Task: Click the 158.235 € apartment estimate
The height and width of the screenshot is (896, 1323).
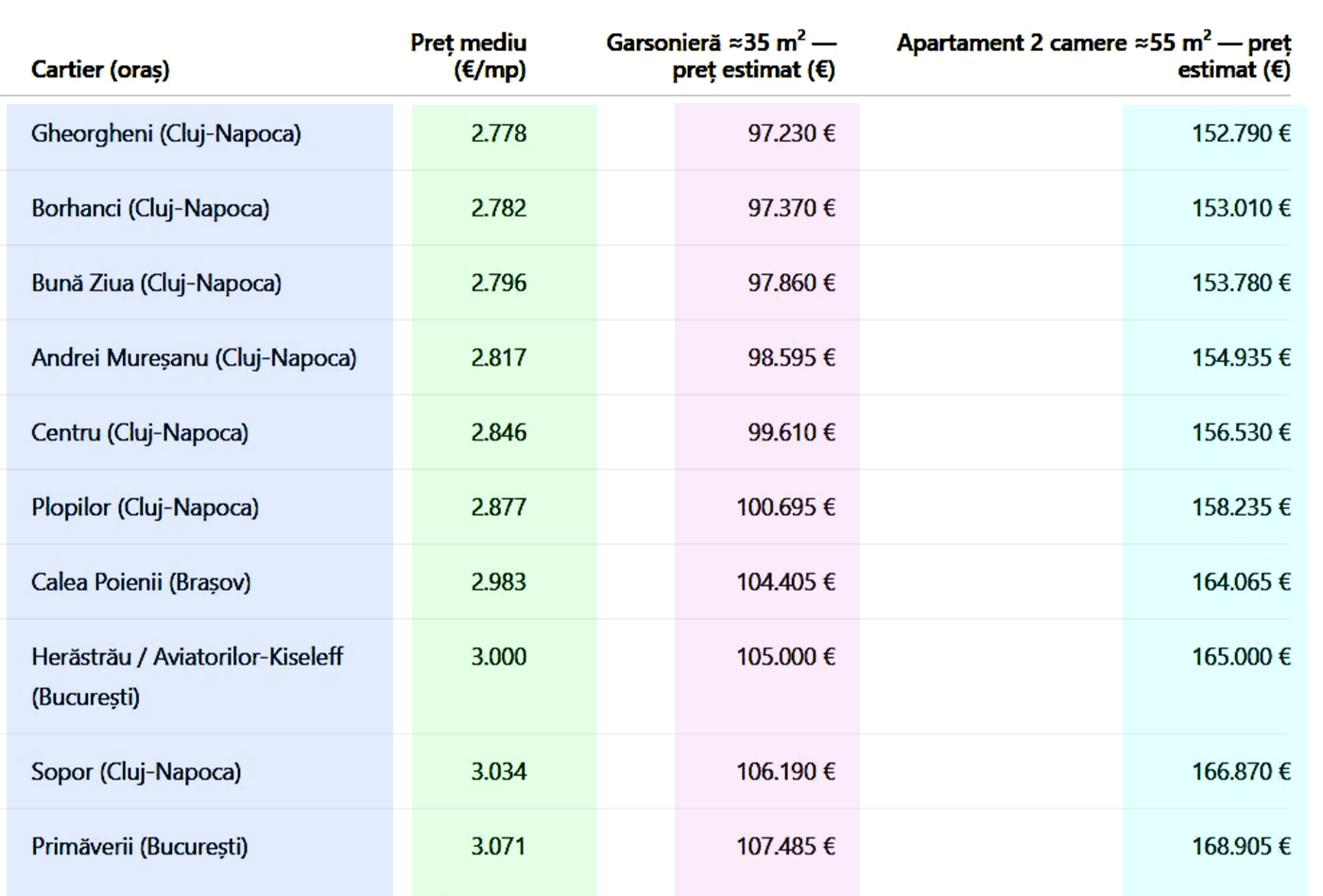Action: pos(1240,507)
